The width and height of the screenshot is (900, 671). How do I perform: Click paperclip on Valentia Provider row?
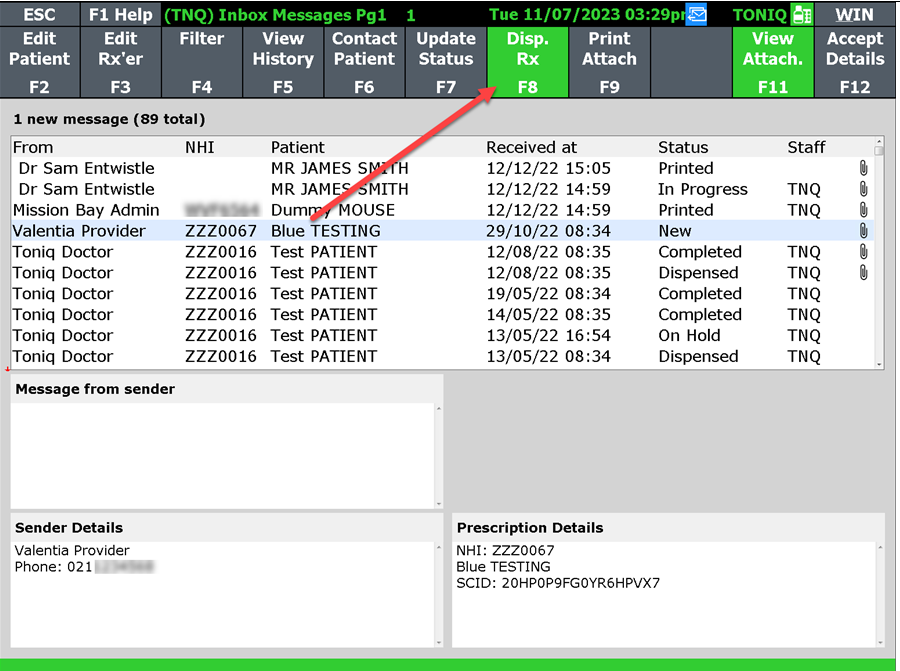click(x=863, y=231)
